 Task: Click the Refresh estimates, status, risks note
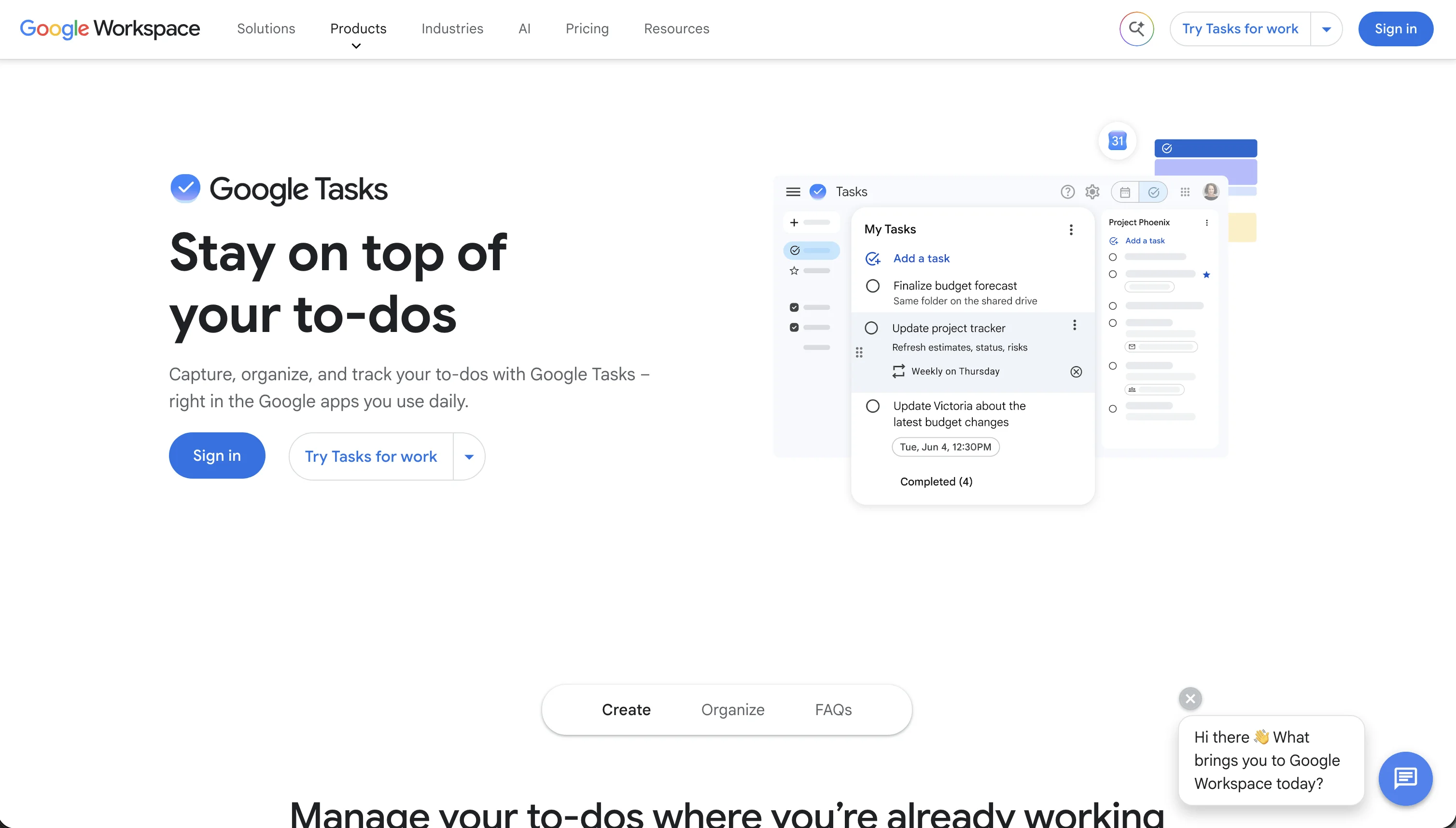pos(959,347)
